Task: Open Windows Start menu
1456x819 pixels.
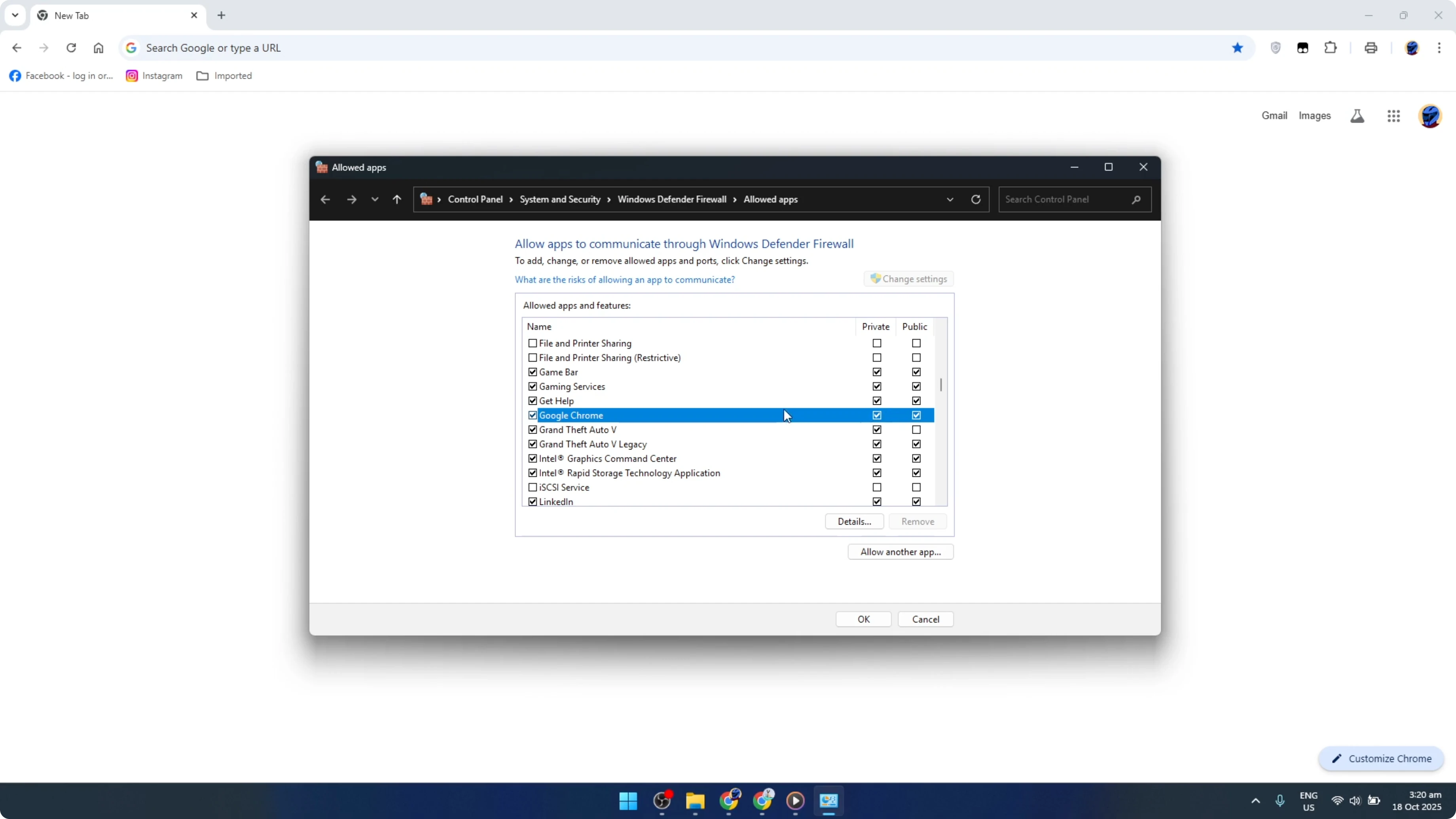Action: tap(628, 801)
